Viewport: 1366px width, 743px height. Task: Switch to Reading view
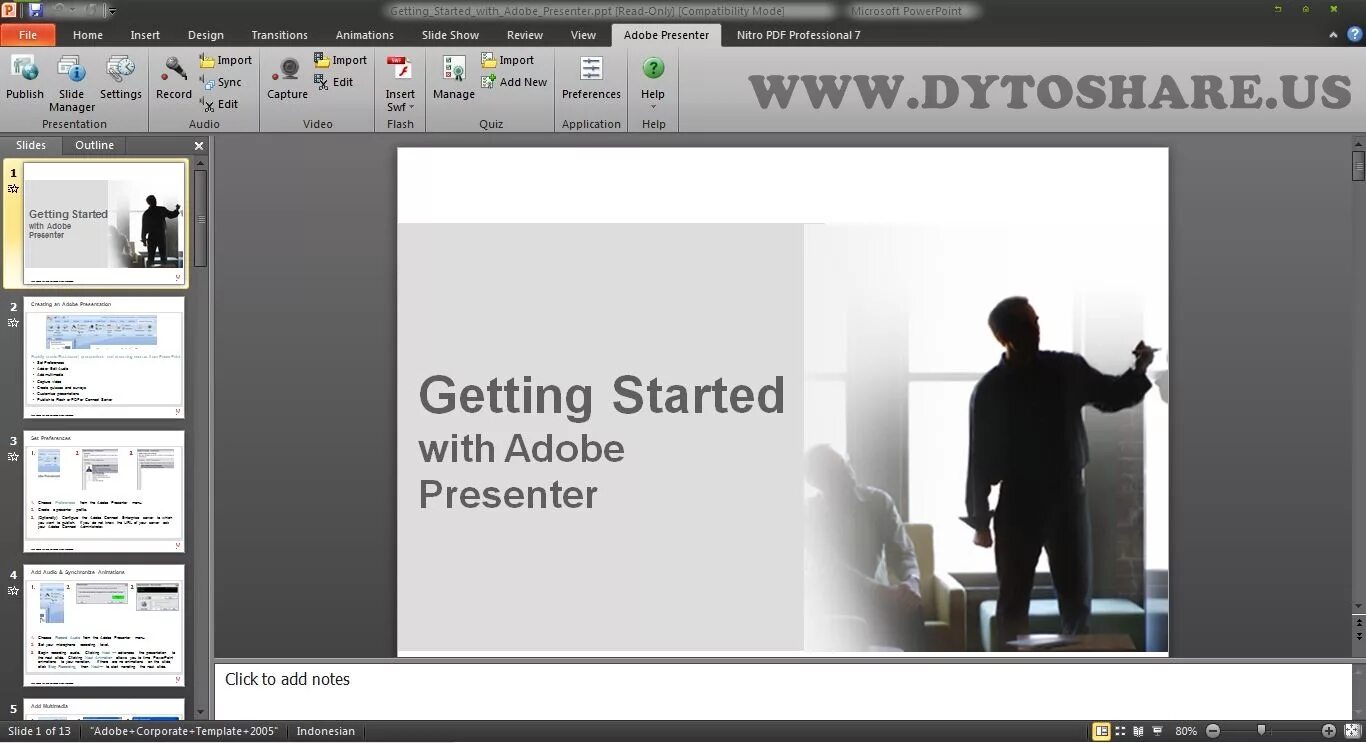[1139, 731]
